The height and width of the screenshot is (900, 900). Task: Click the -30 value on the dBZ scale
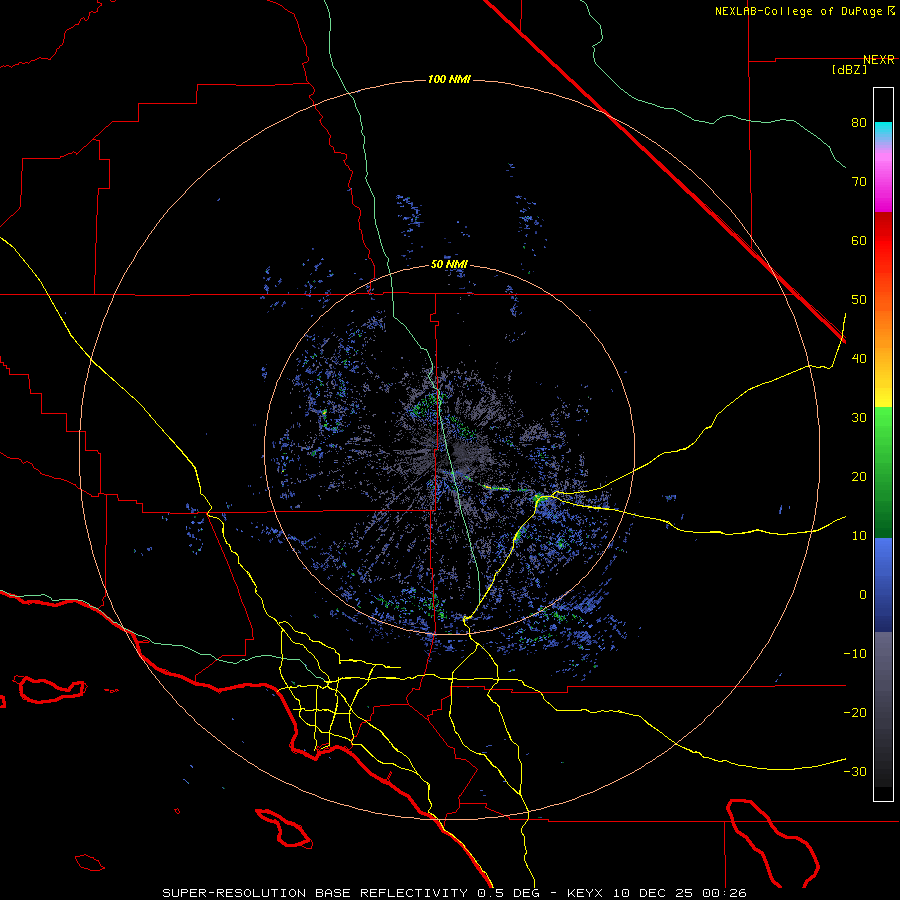[855, 772]
